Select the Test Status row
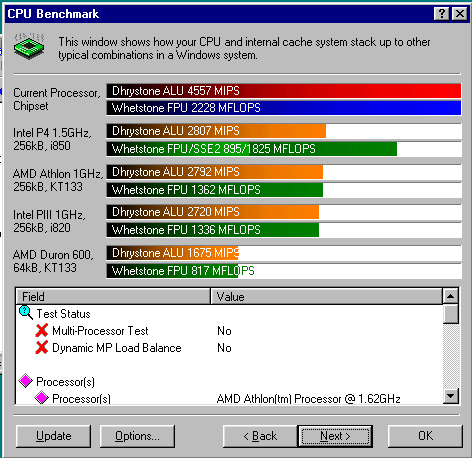Screen dimensions: 472x458 229,314
